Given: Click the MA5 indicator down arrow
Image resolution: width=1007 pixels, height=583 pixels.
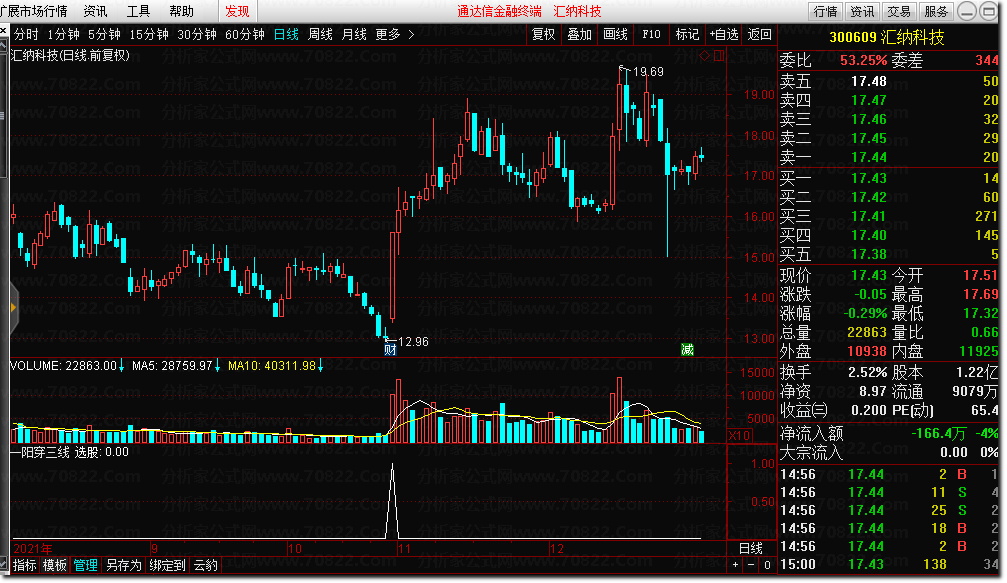Looking at the screenshot, I should click(x=218, y=366).
